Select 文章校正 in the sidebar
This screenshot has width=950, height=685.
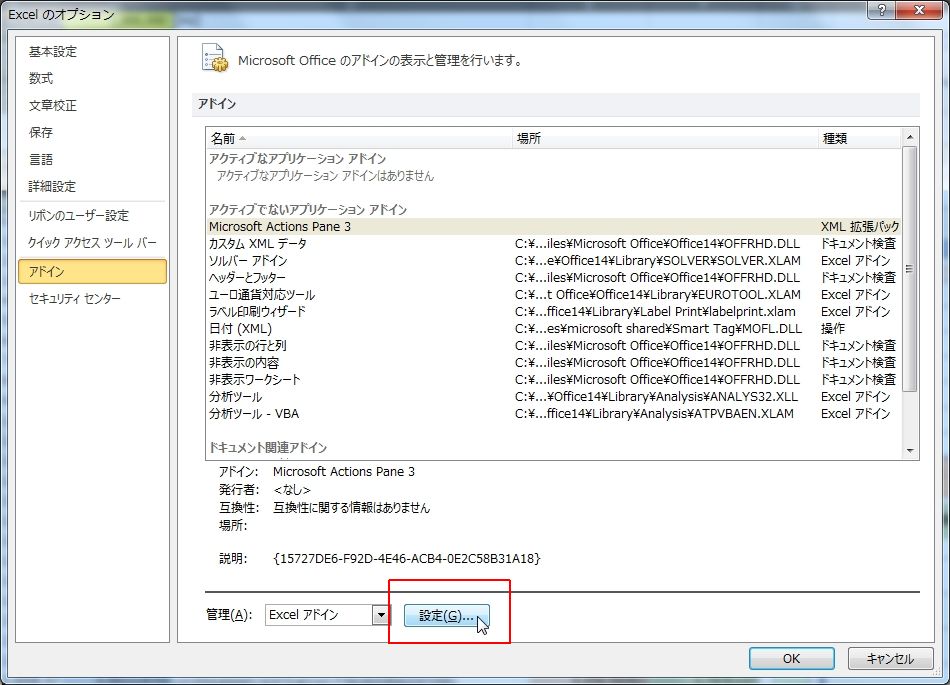point(53,105)
